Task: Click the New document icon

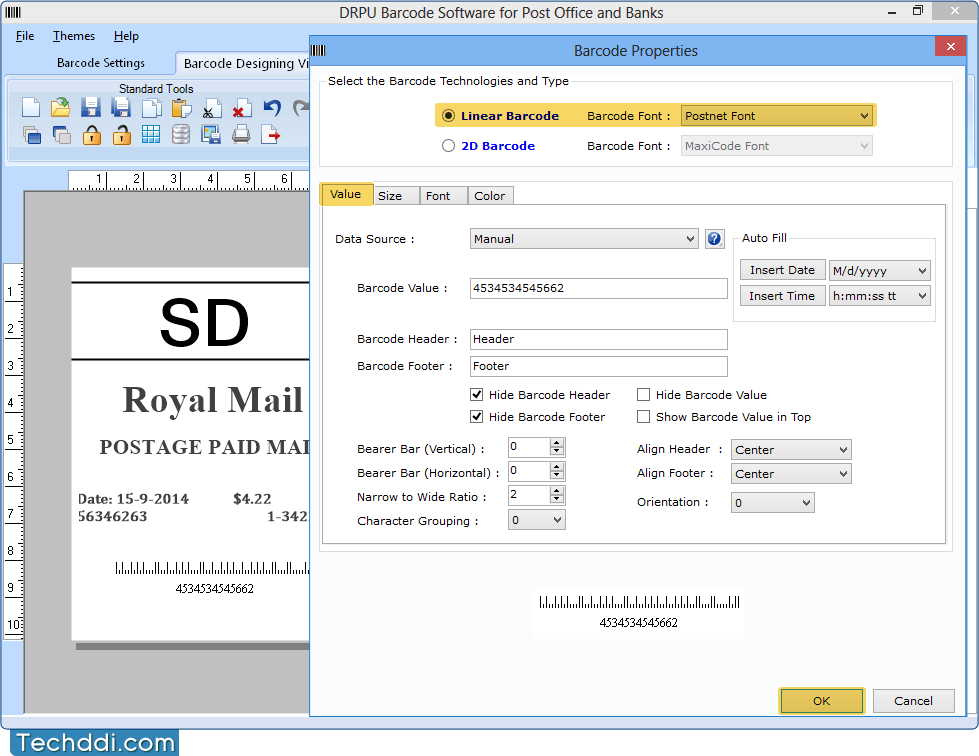Action: point(31,107)
